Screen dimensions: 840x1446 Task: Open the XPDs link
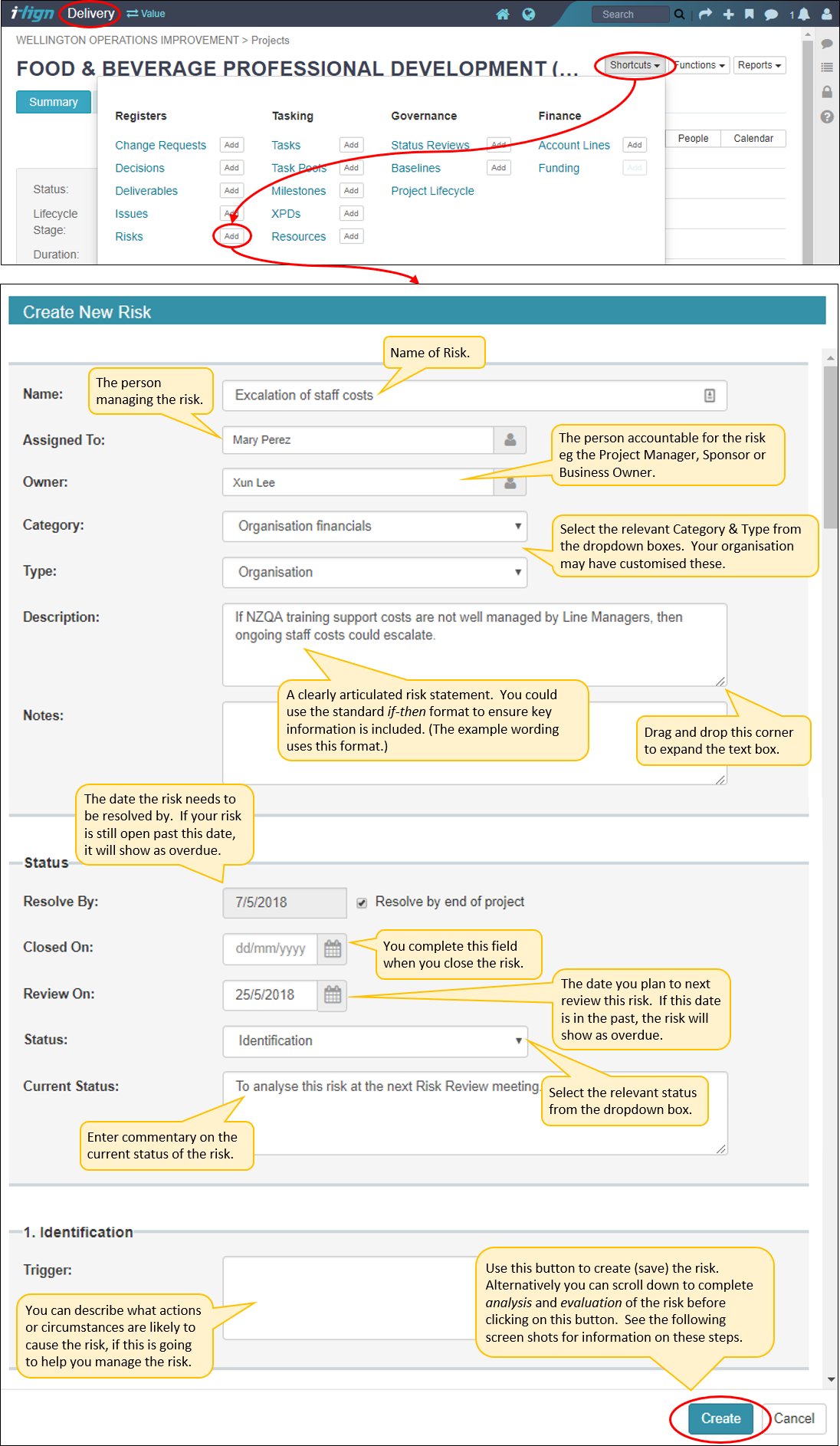(286, 214)
